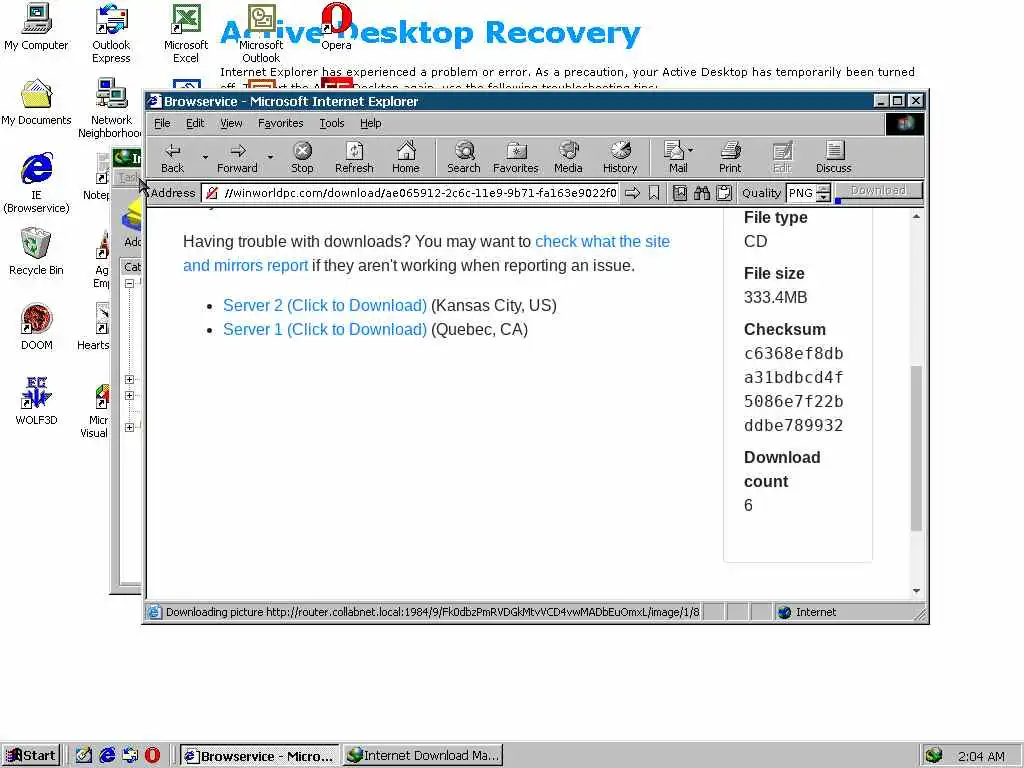Viewport: 1024px width, 768px height.
Task: Open the Forward button history dropdown arrow
Action: [x=270, y=157]
